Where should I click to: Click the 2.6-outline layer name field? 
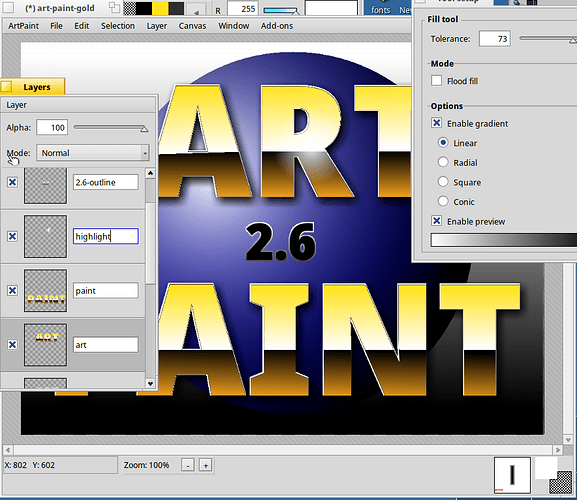coord(106,182)
